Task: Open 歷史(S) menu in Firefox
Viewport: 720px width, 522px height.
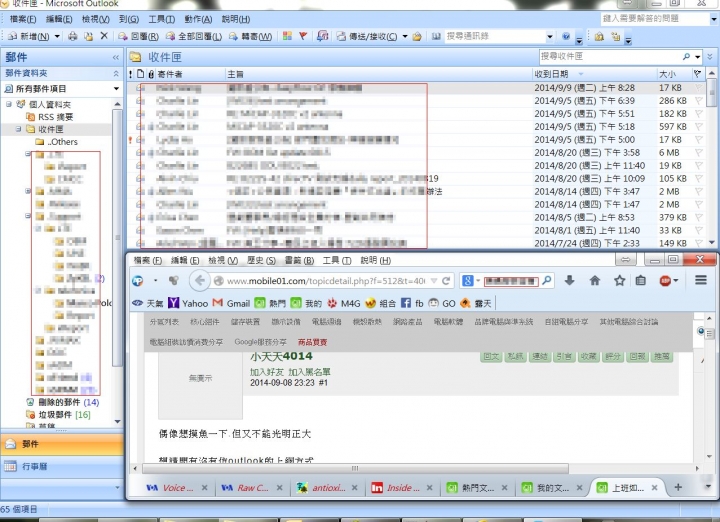Action: point(261,260)
